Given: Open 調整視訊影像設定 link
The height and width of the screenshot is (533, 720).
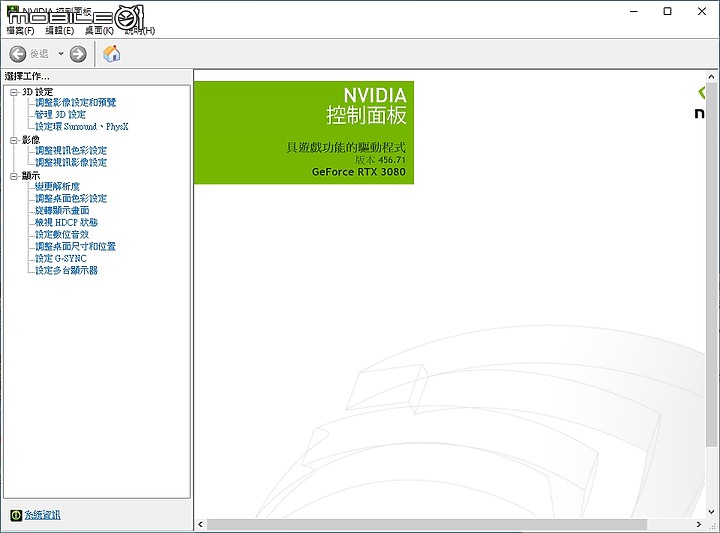Looking at the screenshot, I should (x=71, y=162).
